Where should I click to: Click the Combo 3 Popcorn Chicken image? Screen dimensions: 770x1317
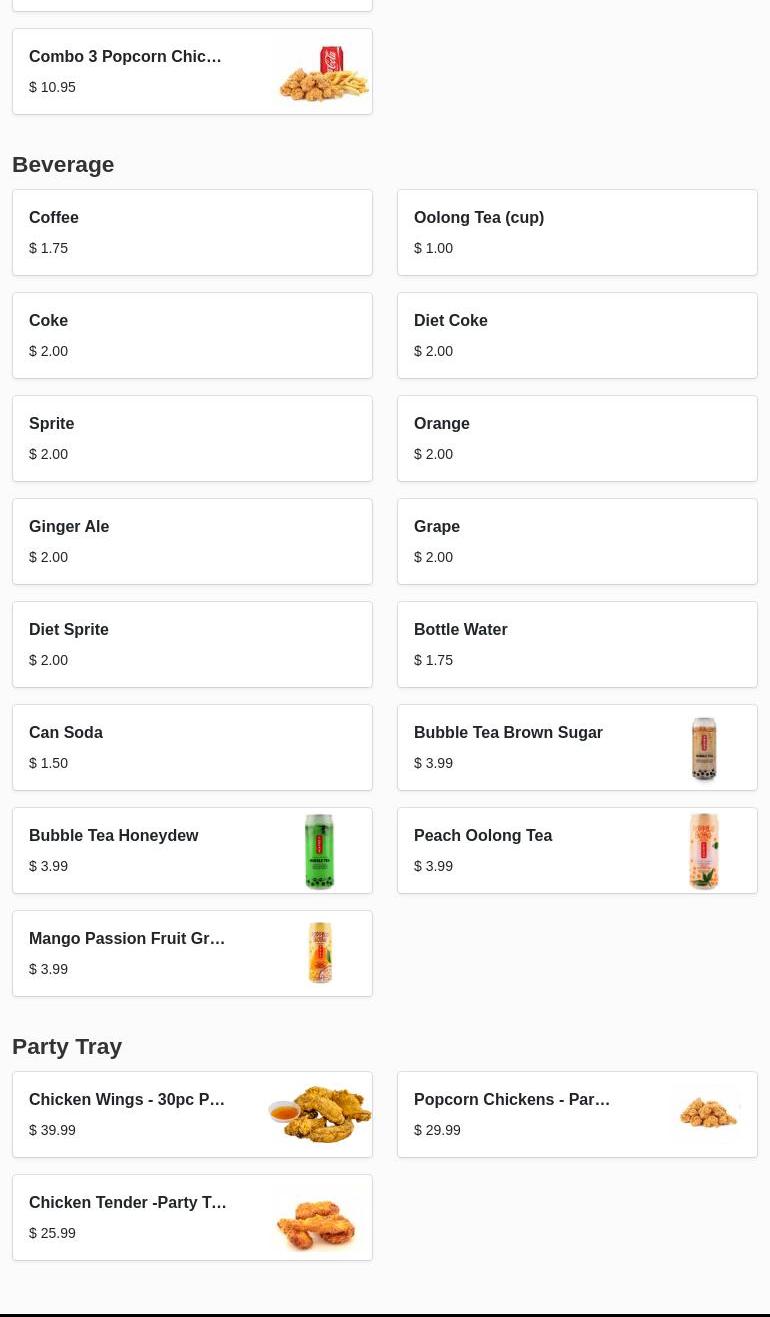coord(322,72)
